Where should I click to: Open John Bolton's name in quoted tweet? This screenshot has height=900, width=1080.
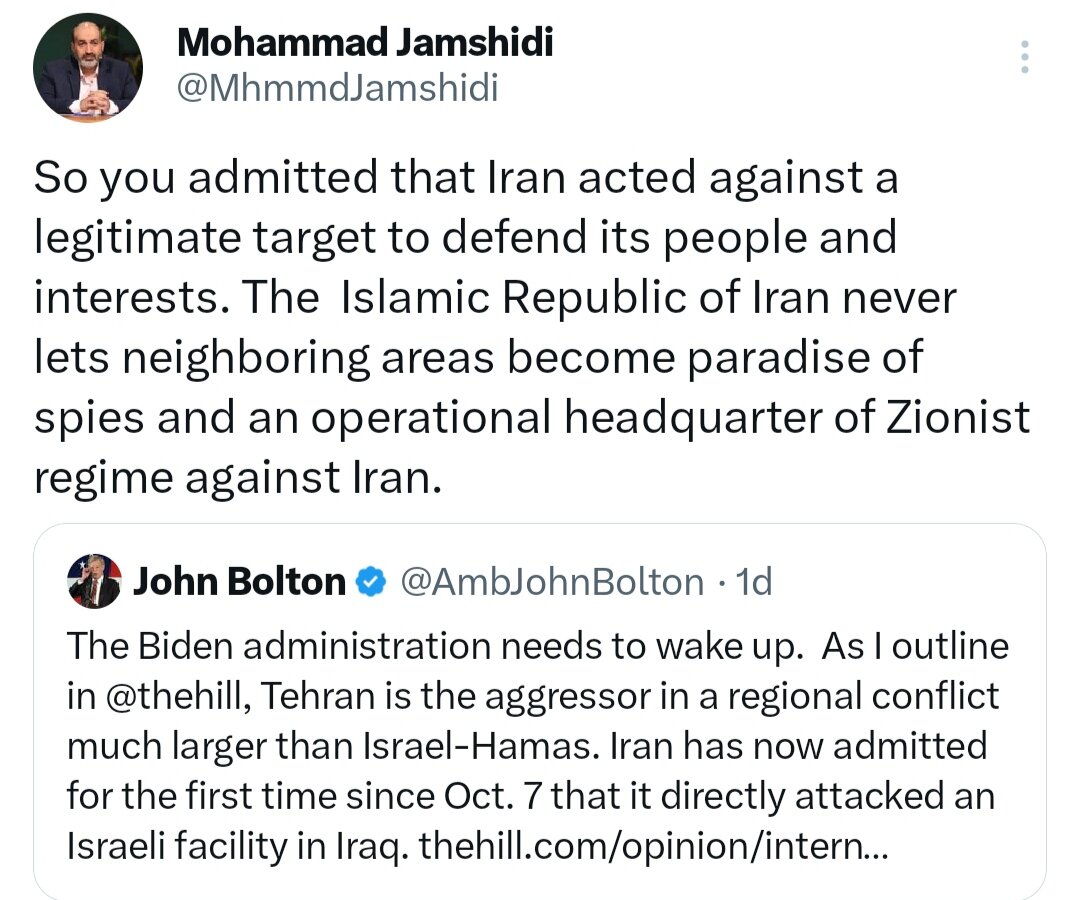[239, 581]
